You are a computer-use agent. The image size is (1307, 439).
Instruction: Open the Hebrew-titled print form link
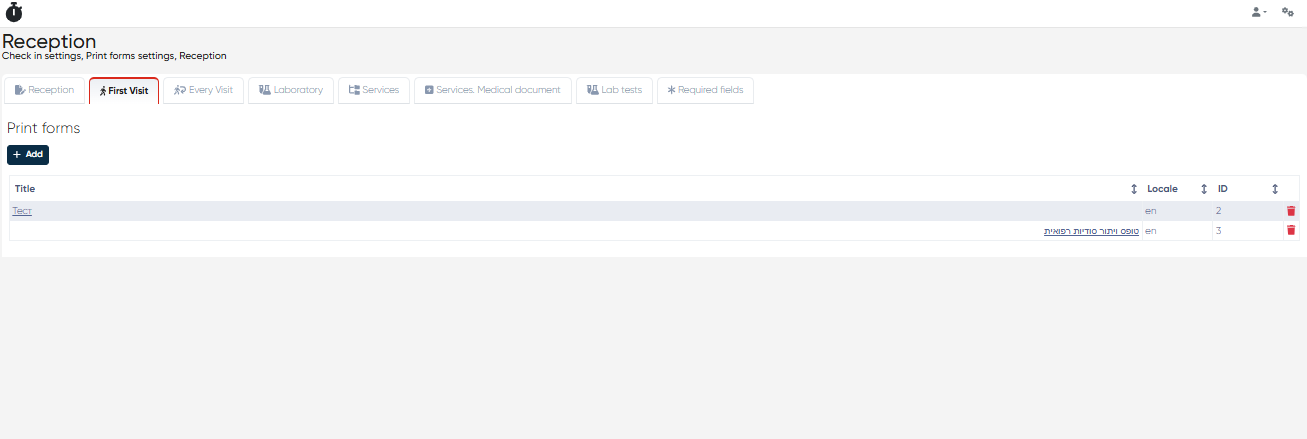click(x=1091, y=231)
